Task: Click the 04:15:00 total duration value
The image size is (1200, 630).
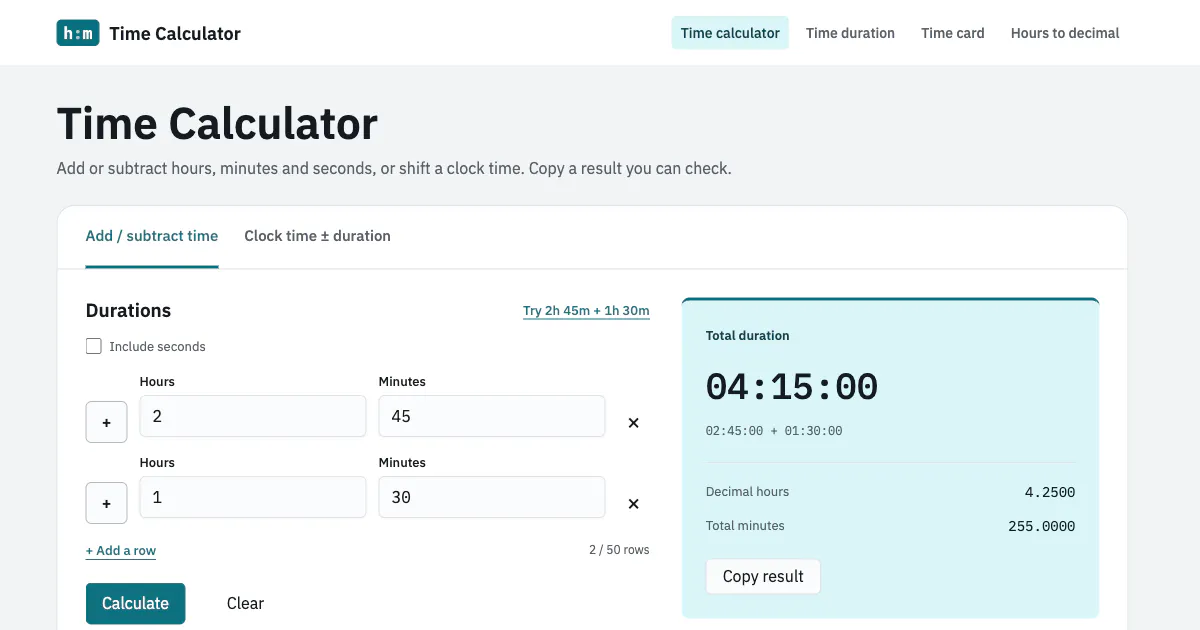Action: (x=792, y=387)
